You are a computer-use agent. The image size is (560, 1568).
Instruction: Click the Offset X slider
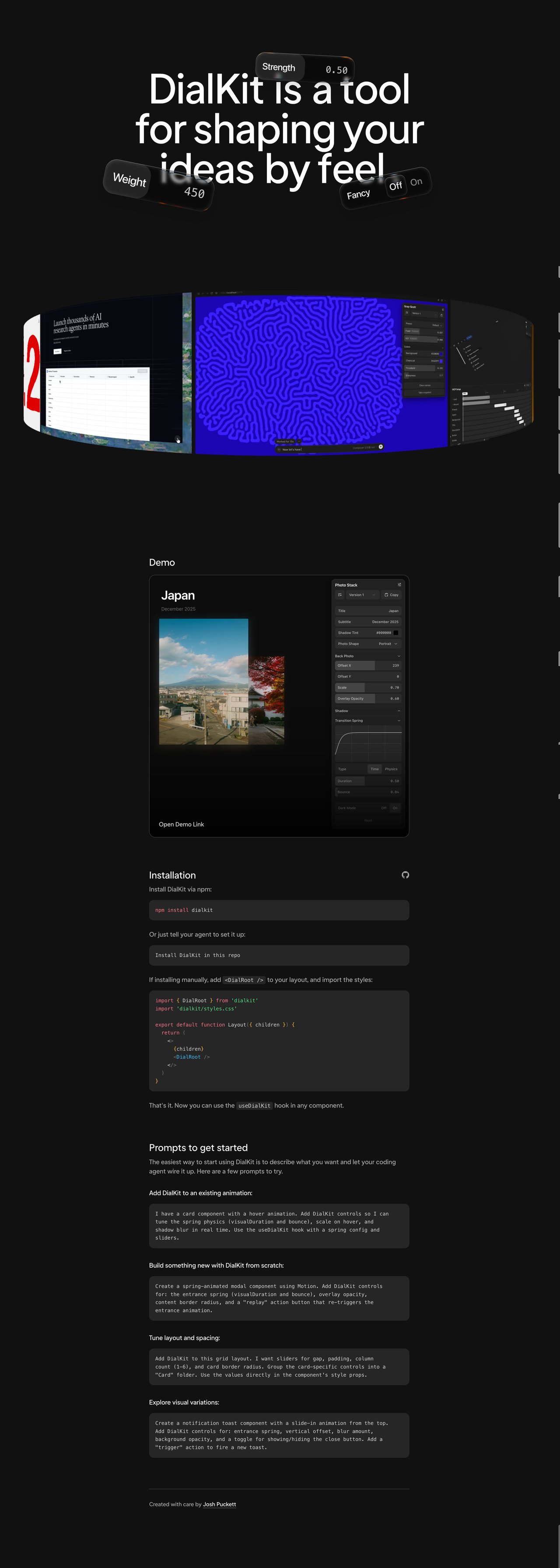(x=368, y=665)
